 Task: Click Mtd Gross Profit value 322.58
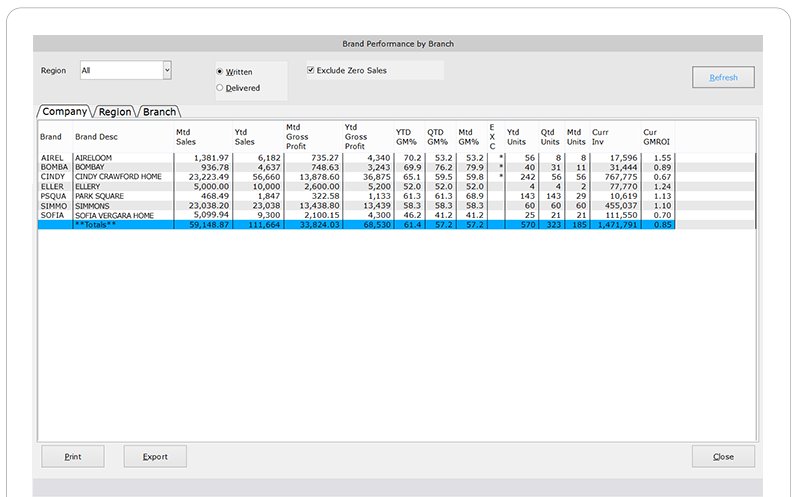point(325,196)
